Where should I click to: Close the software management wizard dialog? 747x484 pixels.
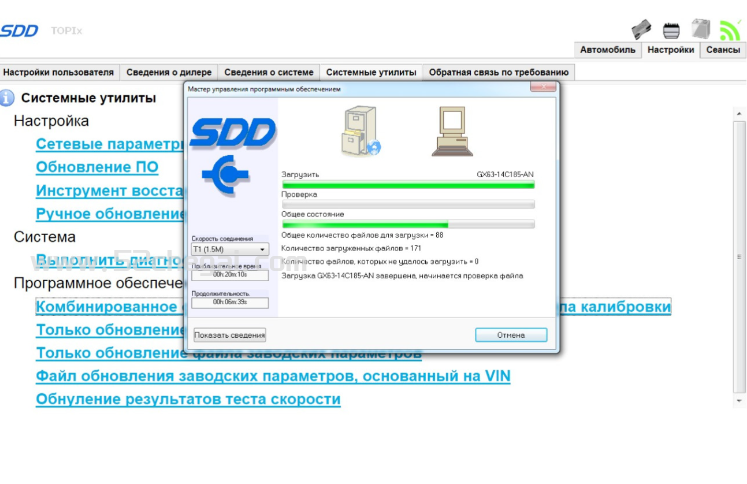tap(543, 87)
